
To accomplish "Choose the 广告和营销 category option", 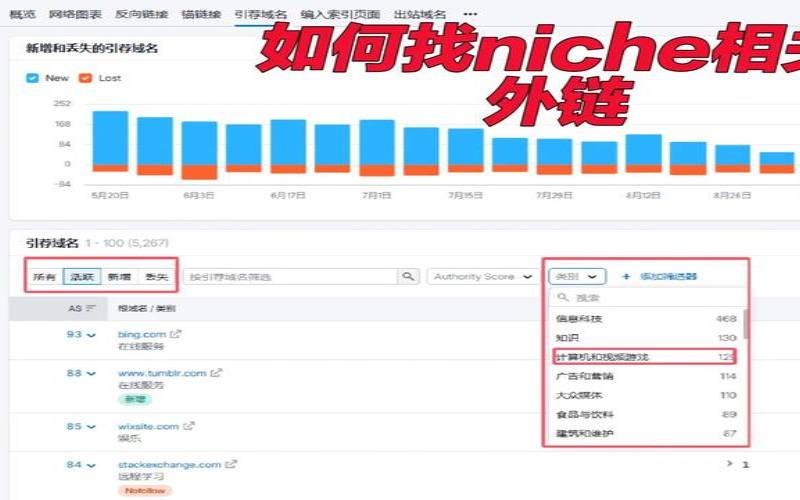I will (645, 376).
